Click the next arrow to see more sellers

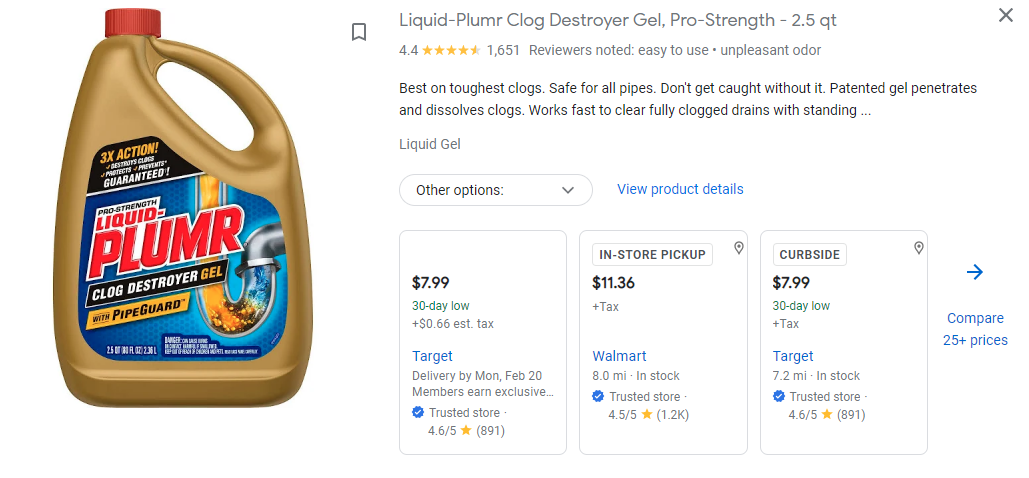[x=975, y=272]
